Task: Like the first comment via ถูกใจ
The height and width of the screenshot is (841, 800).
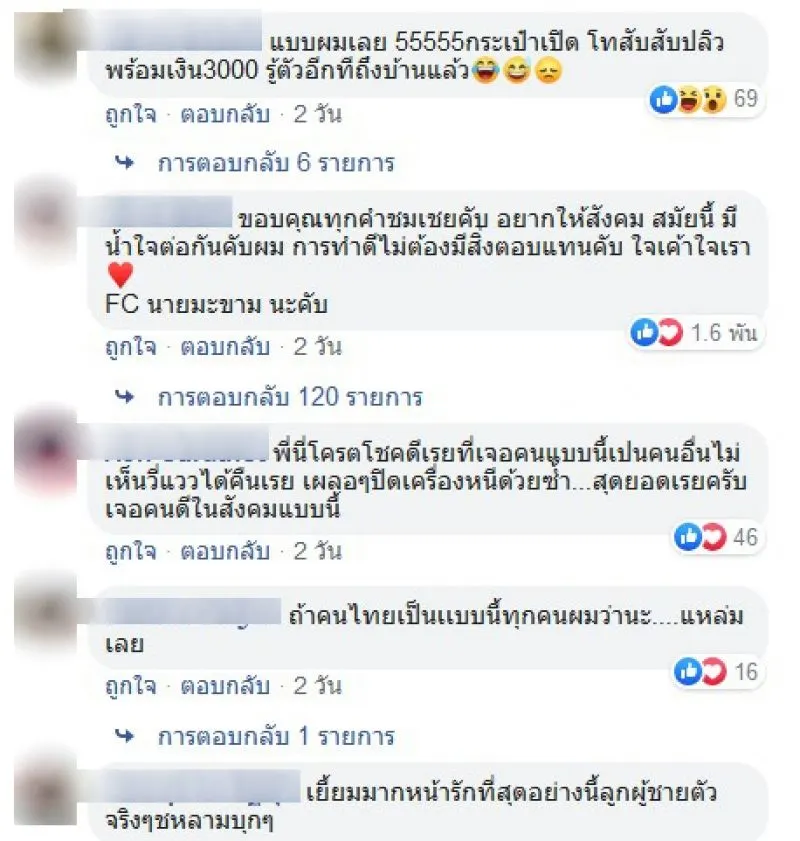Action: (131, 115)
